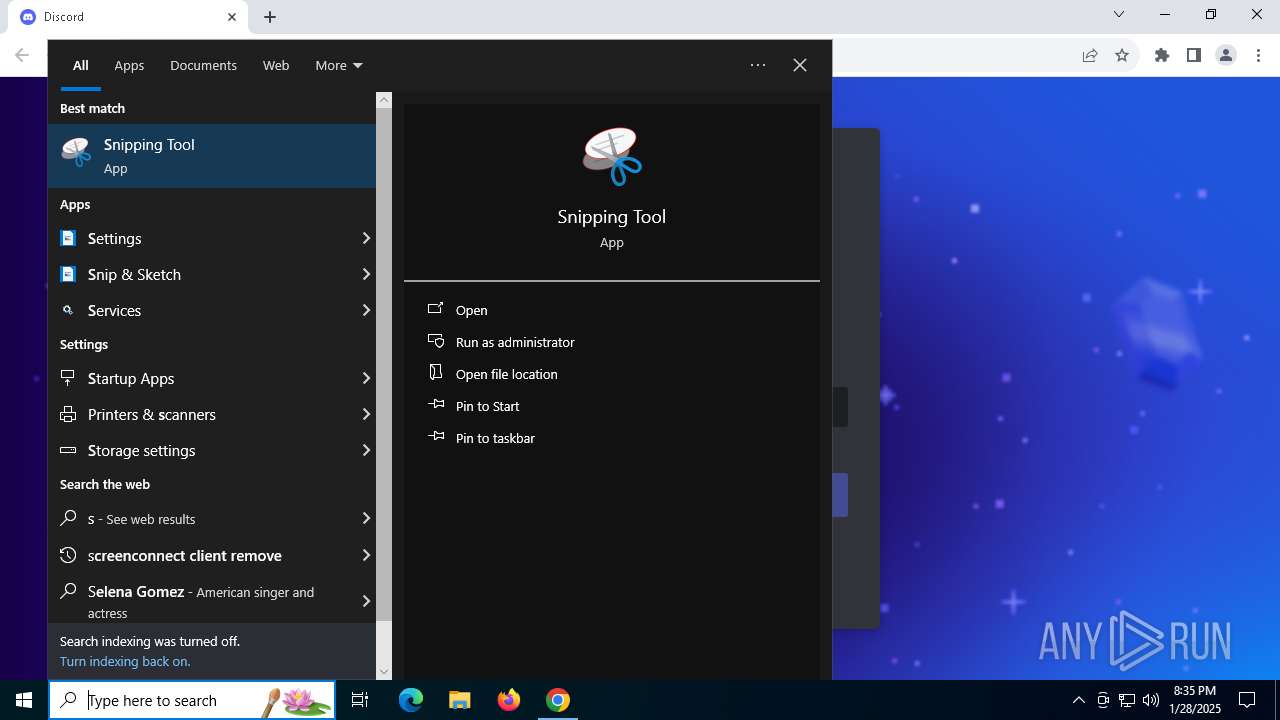
Task: Bookmark this page with the star icon
Action: 1122,55
